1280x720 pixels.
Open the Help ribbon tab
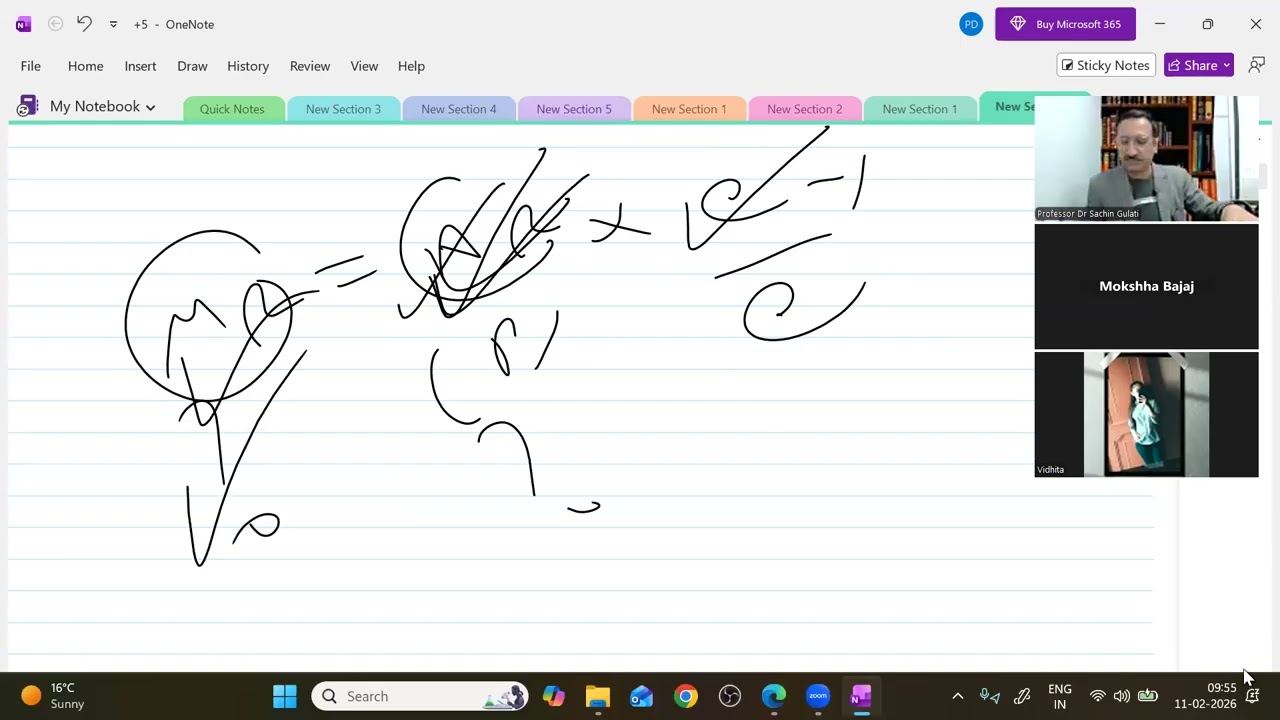(411, 66)
